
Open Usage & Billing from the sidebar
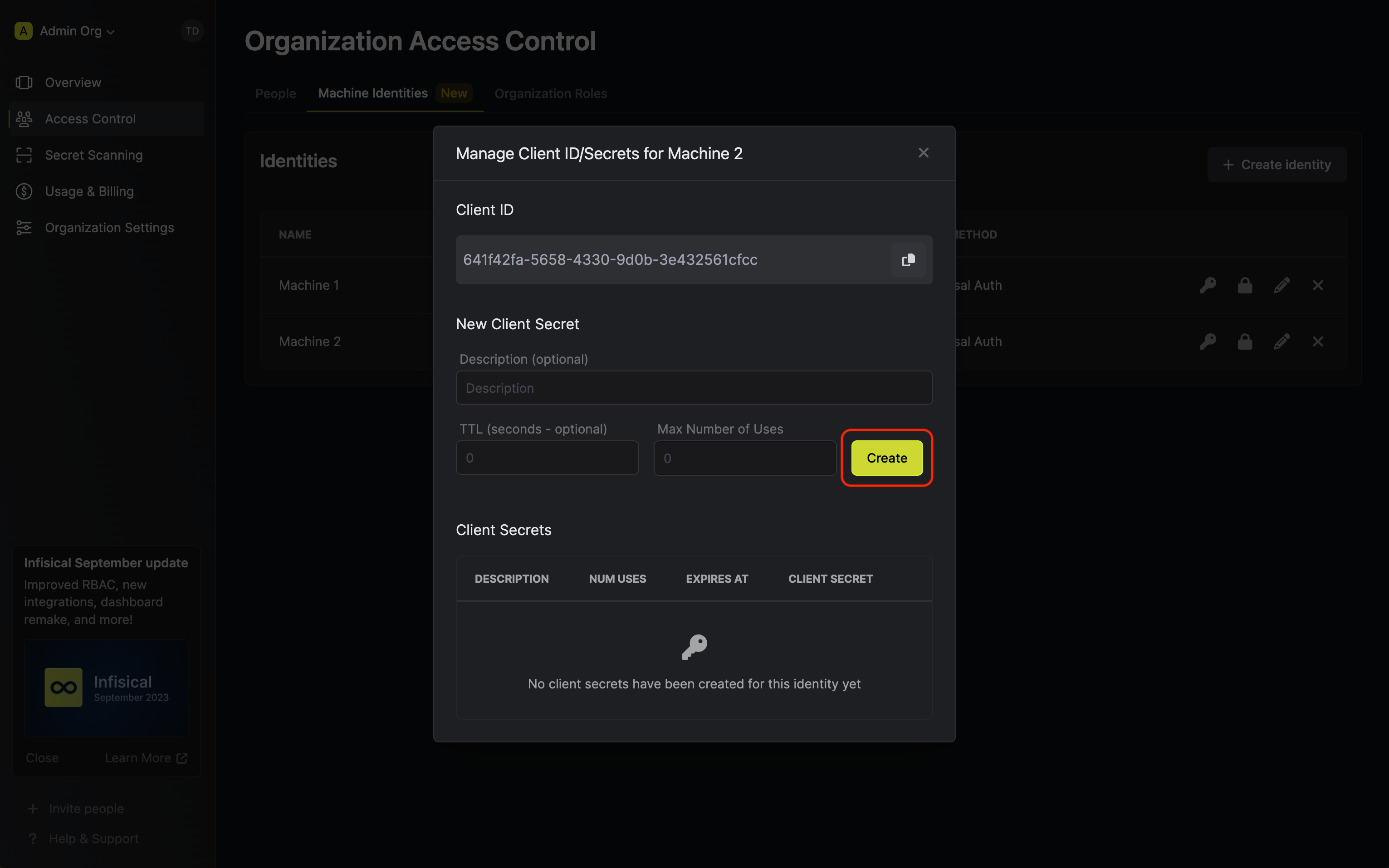[x=89, y=191]
